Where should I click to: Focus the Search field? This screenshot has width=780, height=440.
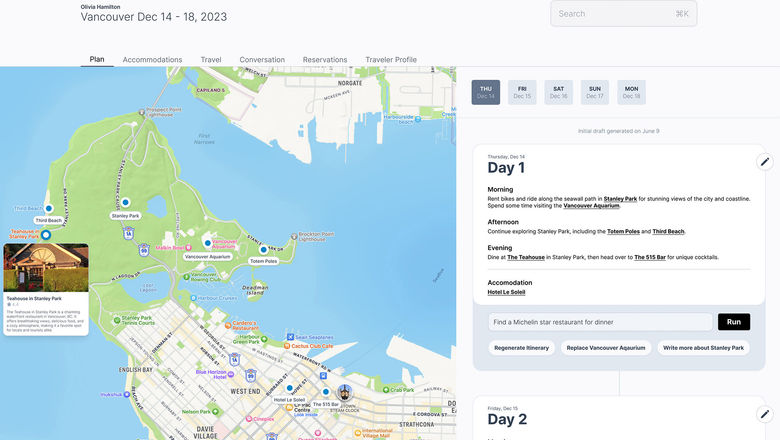click(623, 14)
